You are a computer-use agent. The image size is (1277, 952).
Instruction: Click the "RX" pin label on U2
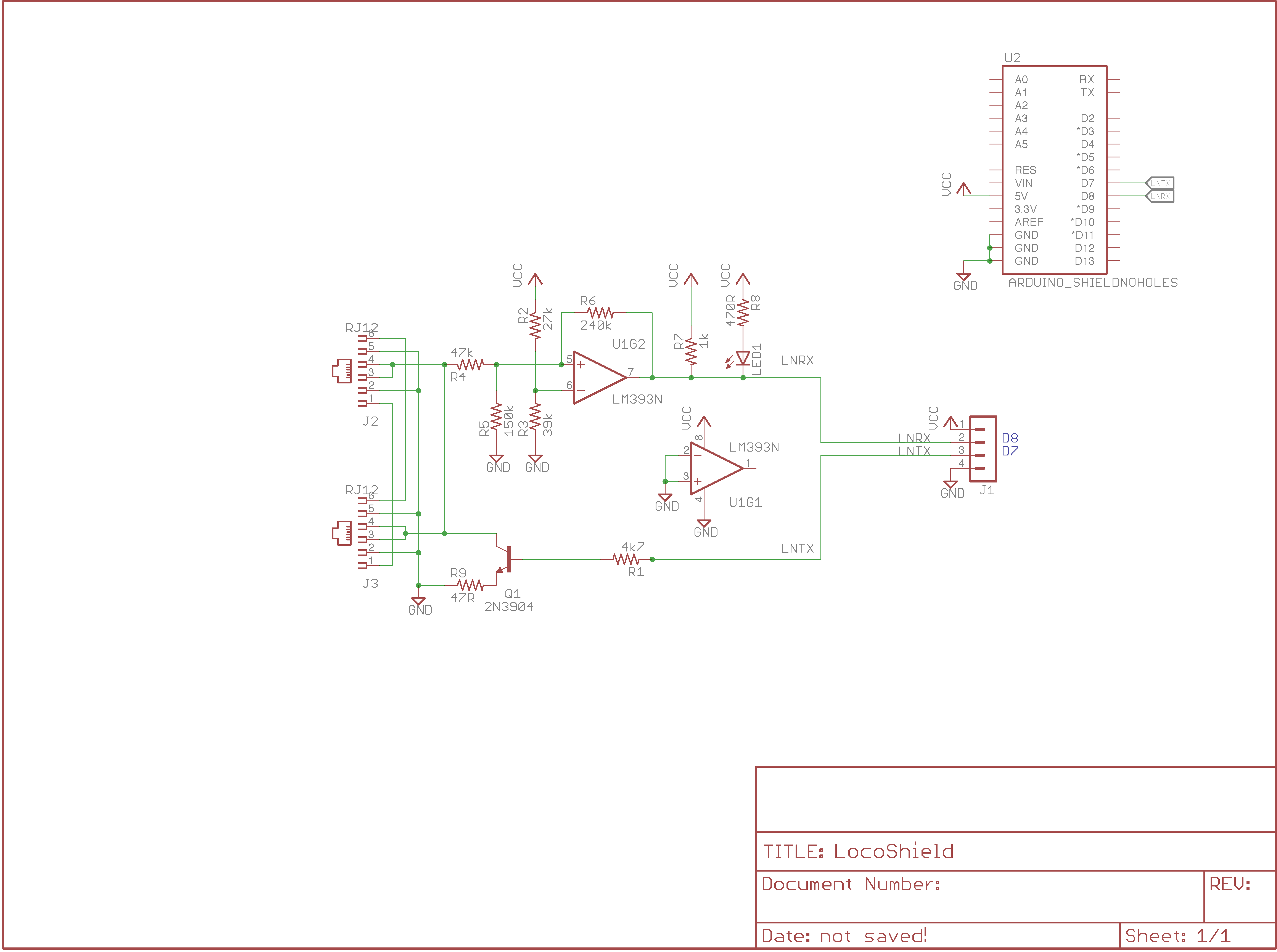[x=1087, y=80]
